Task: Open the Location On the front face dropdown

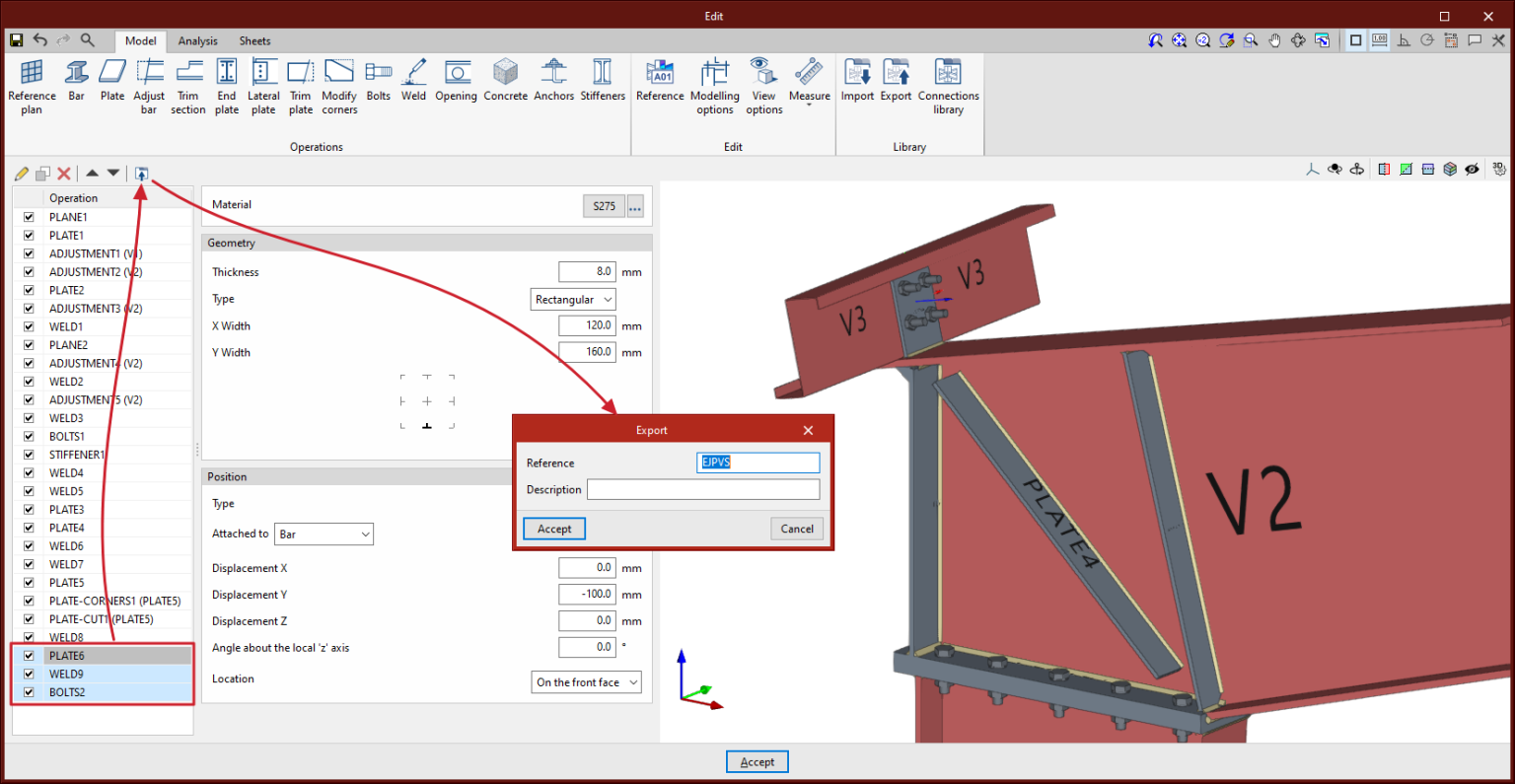Action: (x=587, y=682)
